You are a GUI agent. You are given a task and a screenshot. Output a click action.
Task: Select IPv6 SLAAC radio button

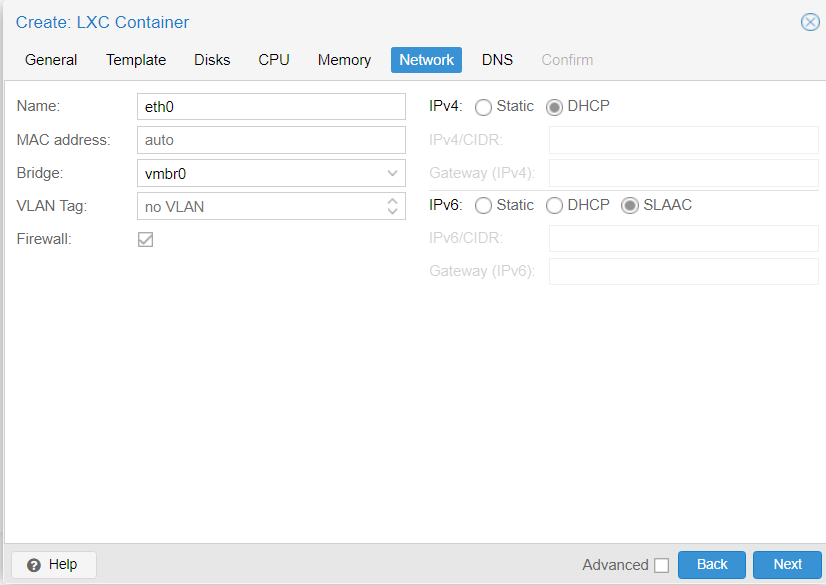pos(629,205)
